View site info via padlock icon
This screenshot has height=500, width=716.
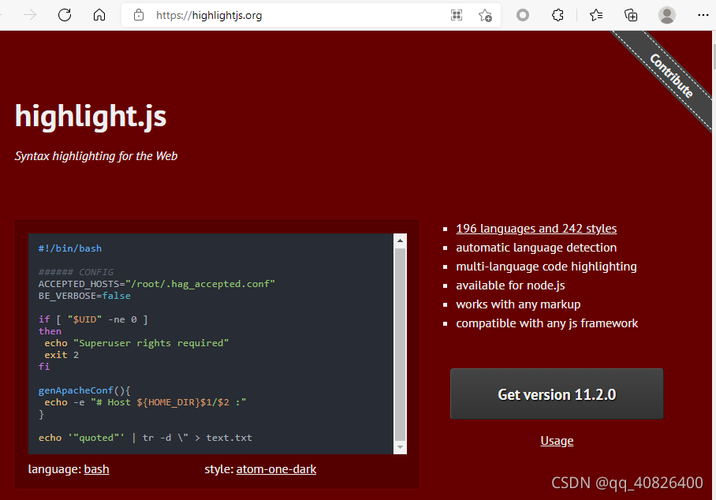click(x=139, y=15)
